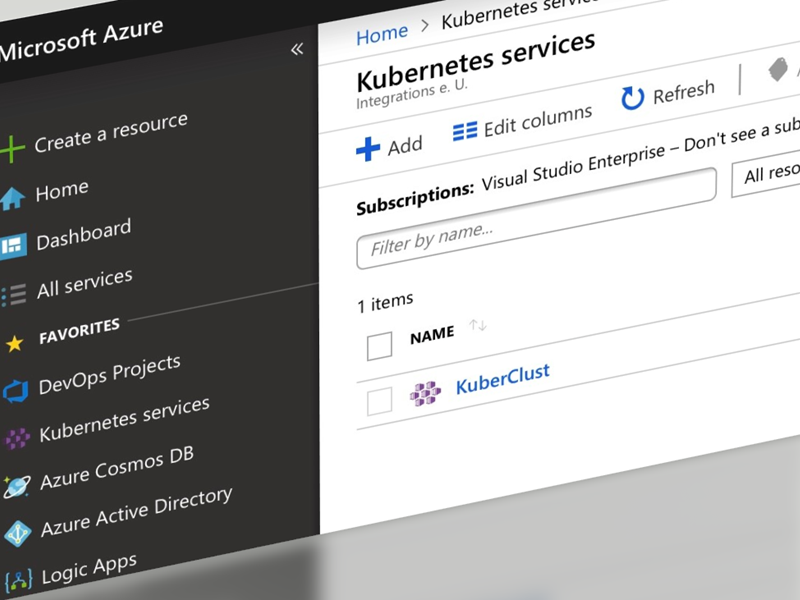Click the Logic Apps braces icon
Viewport: 800px width, 600px height.
[x=19, y=581]
